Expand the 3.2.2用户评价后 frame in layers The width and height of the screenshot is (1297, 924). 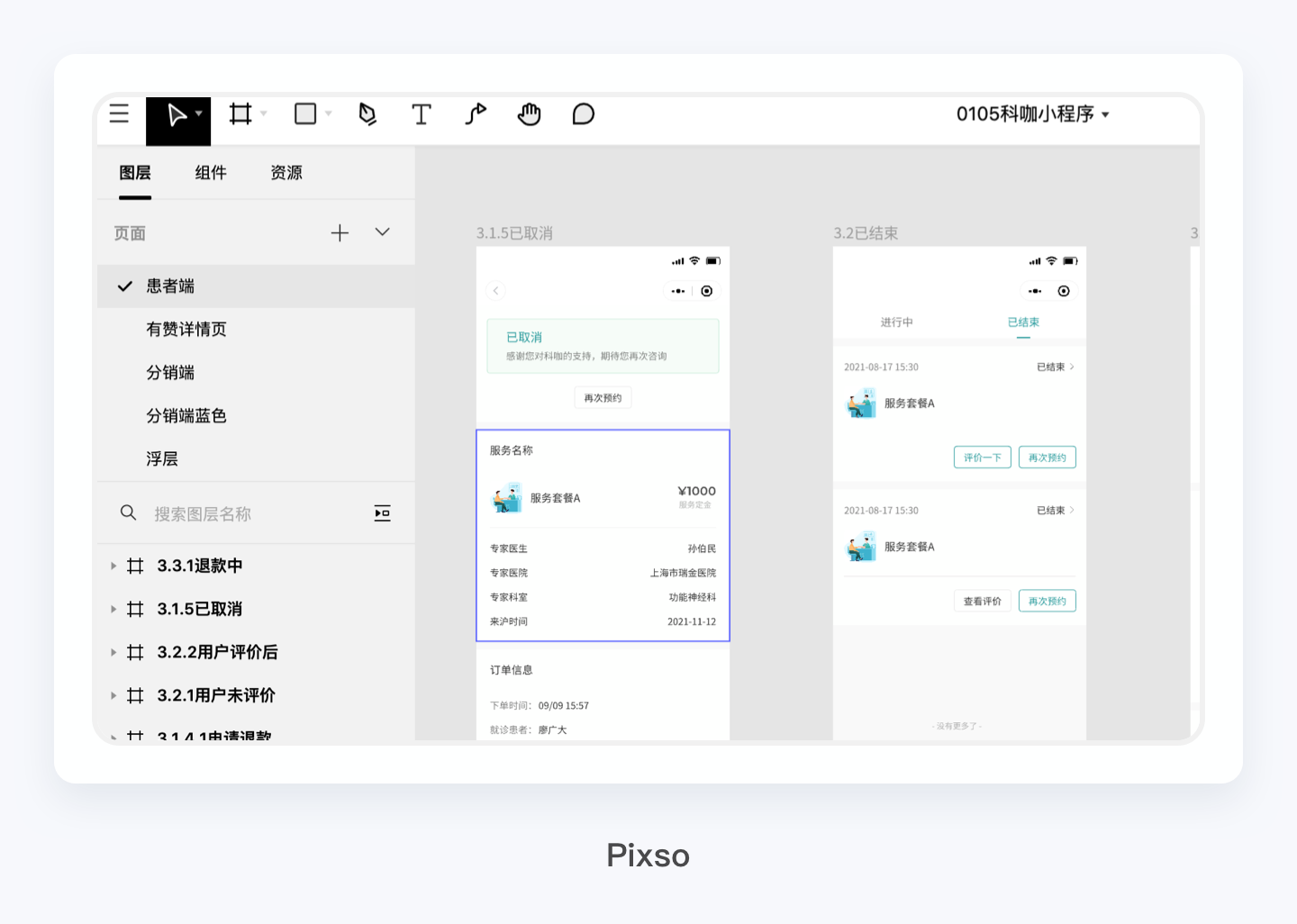113,652
